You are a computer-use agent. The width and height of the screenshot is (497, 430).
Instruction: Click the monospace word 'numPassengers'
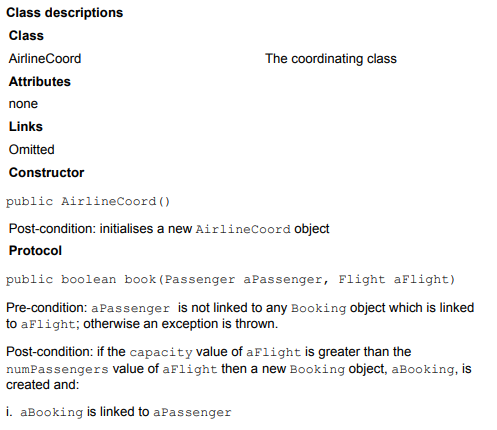point(57,369)
